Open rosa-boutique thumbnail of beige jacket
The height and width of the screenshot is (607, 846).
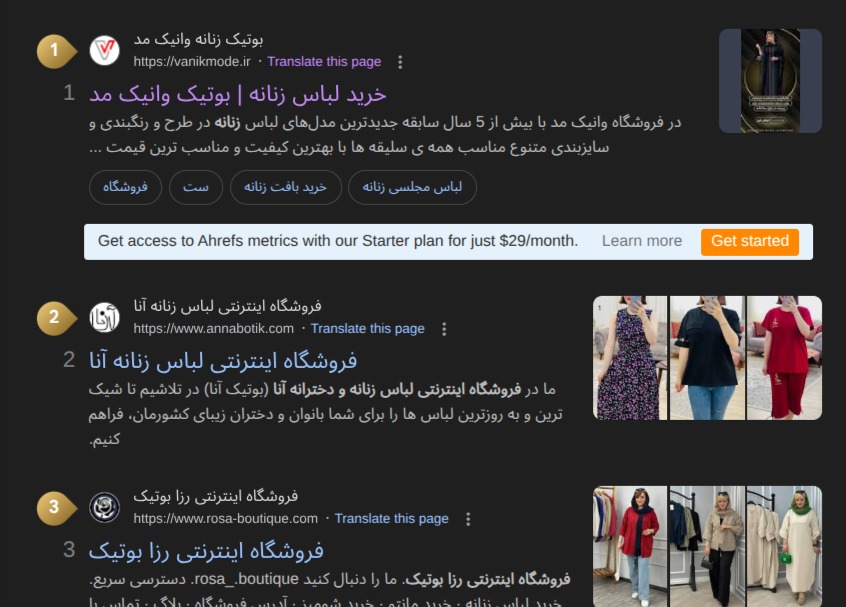[x=707, y=547]
